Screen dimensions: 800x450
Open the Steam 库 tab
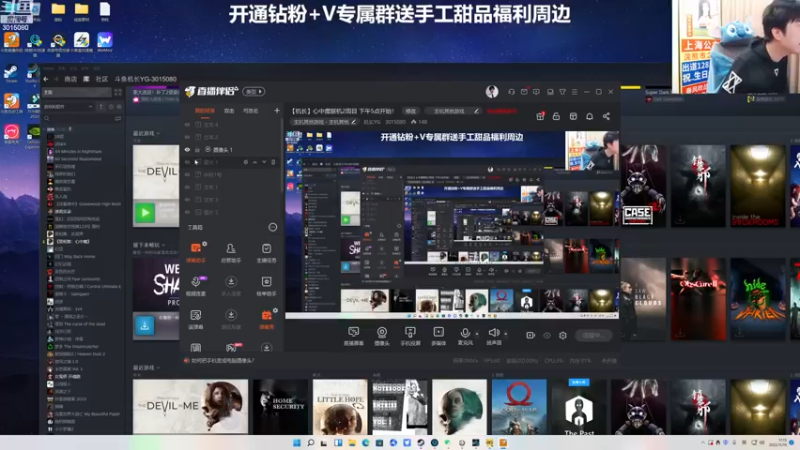(86, 79)
